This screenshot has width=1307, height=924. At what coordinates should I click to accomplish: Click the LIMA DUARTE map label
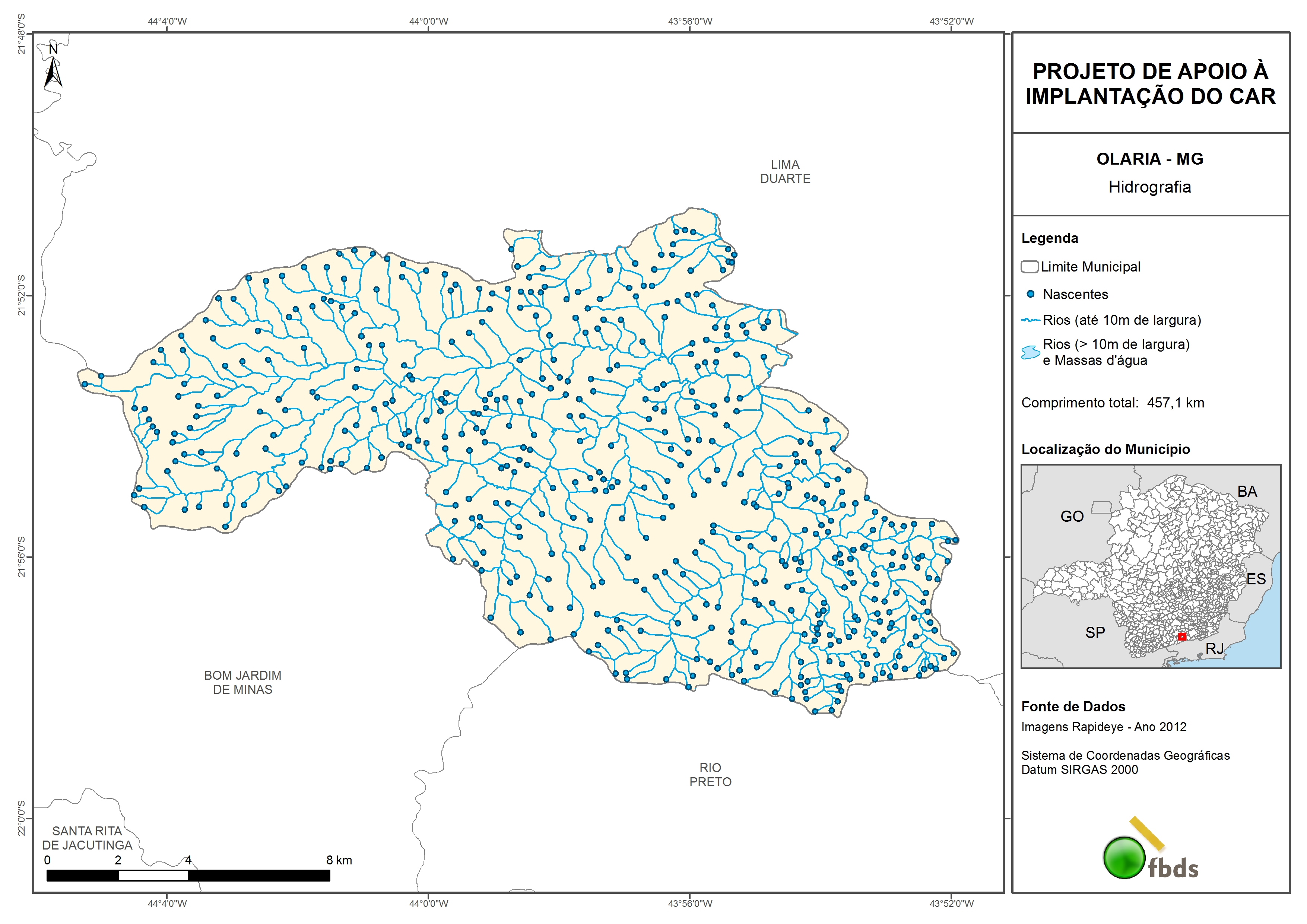pos(785,171)
